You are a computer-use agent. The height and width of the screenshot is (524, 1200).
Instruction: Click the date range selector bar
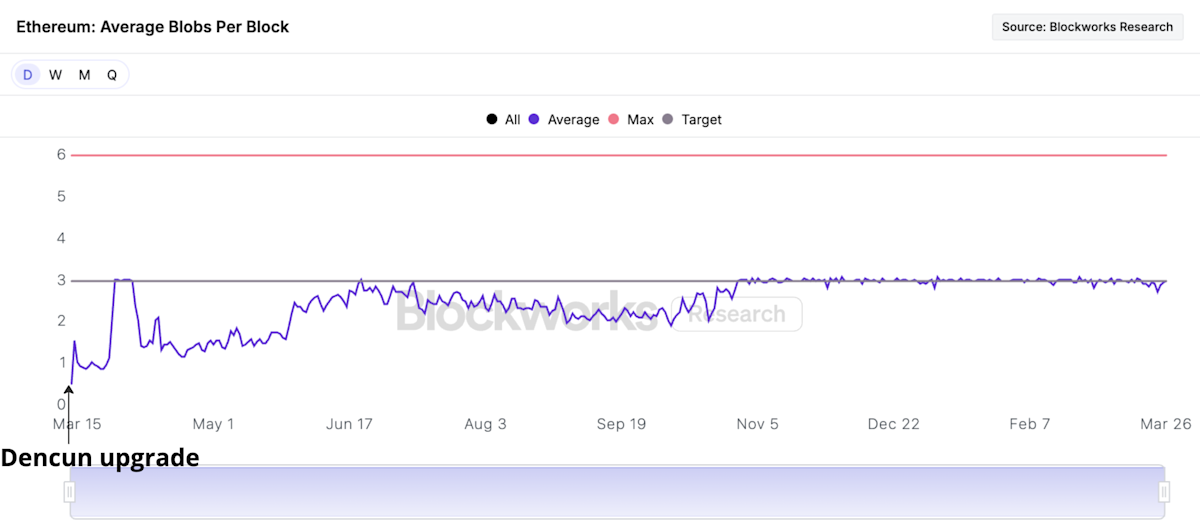617,492
